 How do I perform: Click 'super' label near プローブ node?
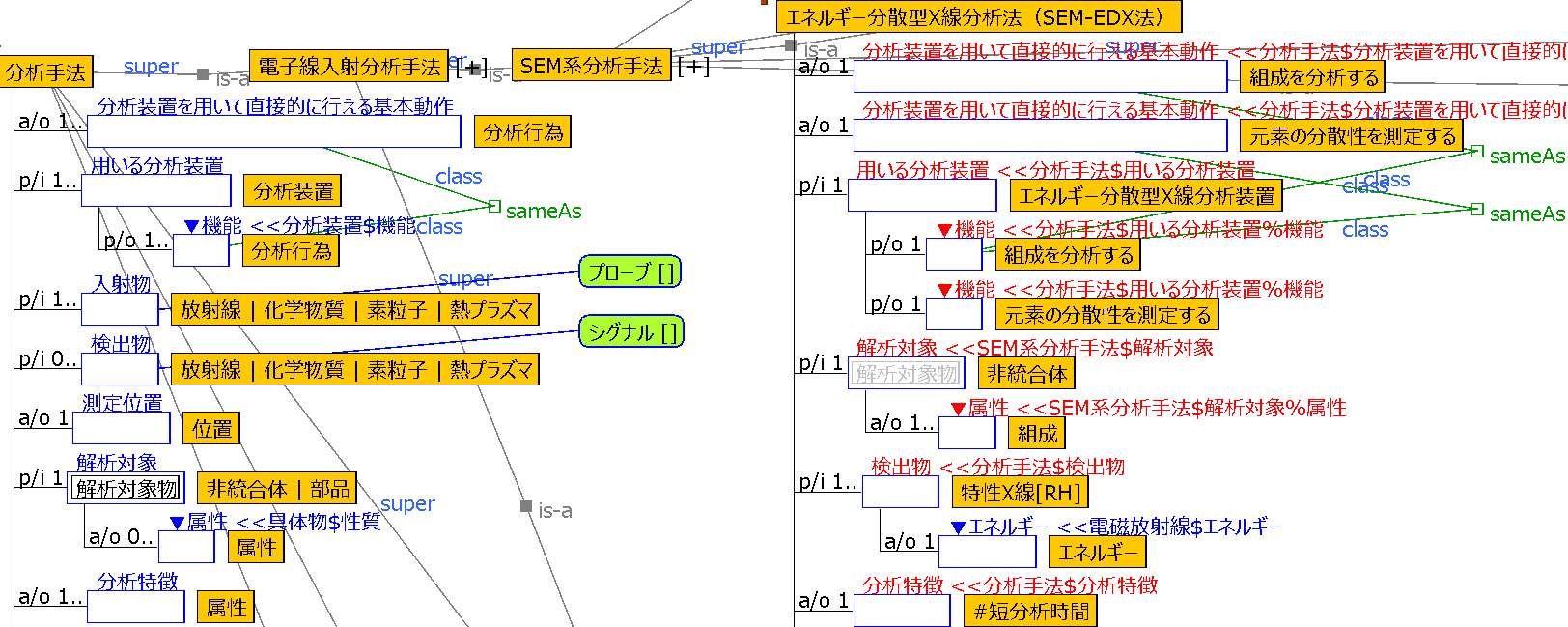pos(465,279)
